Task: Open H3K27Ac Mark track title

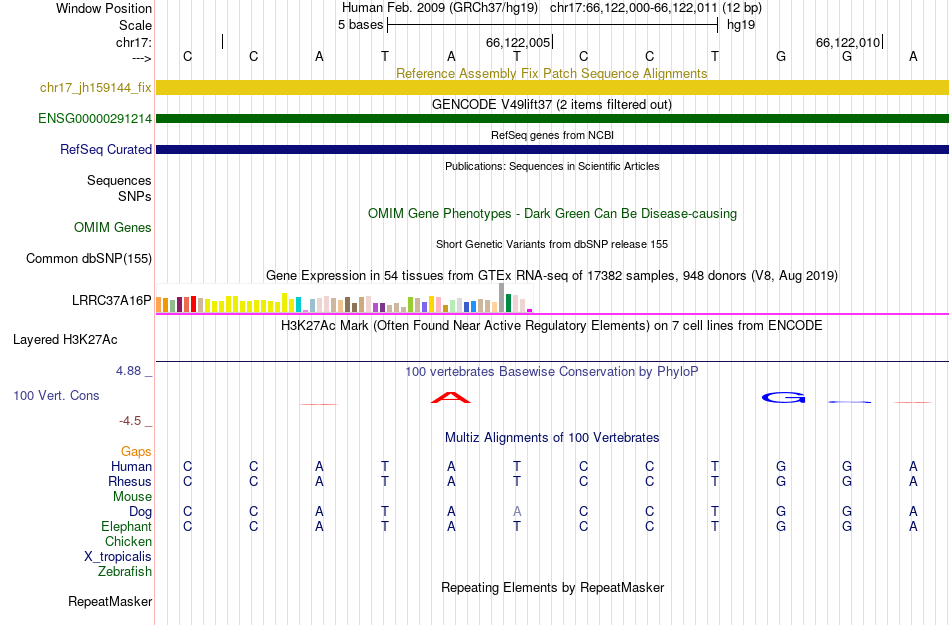Action: point(551,325)
